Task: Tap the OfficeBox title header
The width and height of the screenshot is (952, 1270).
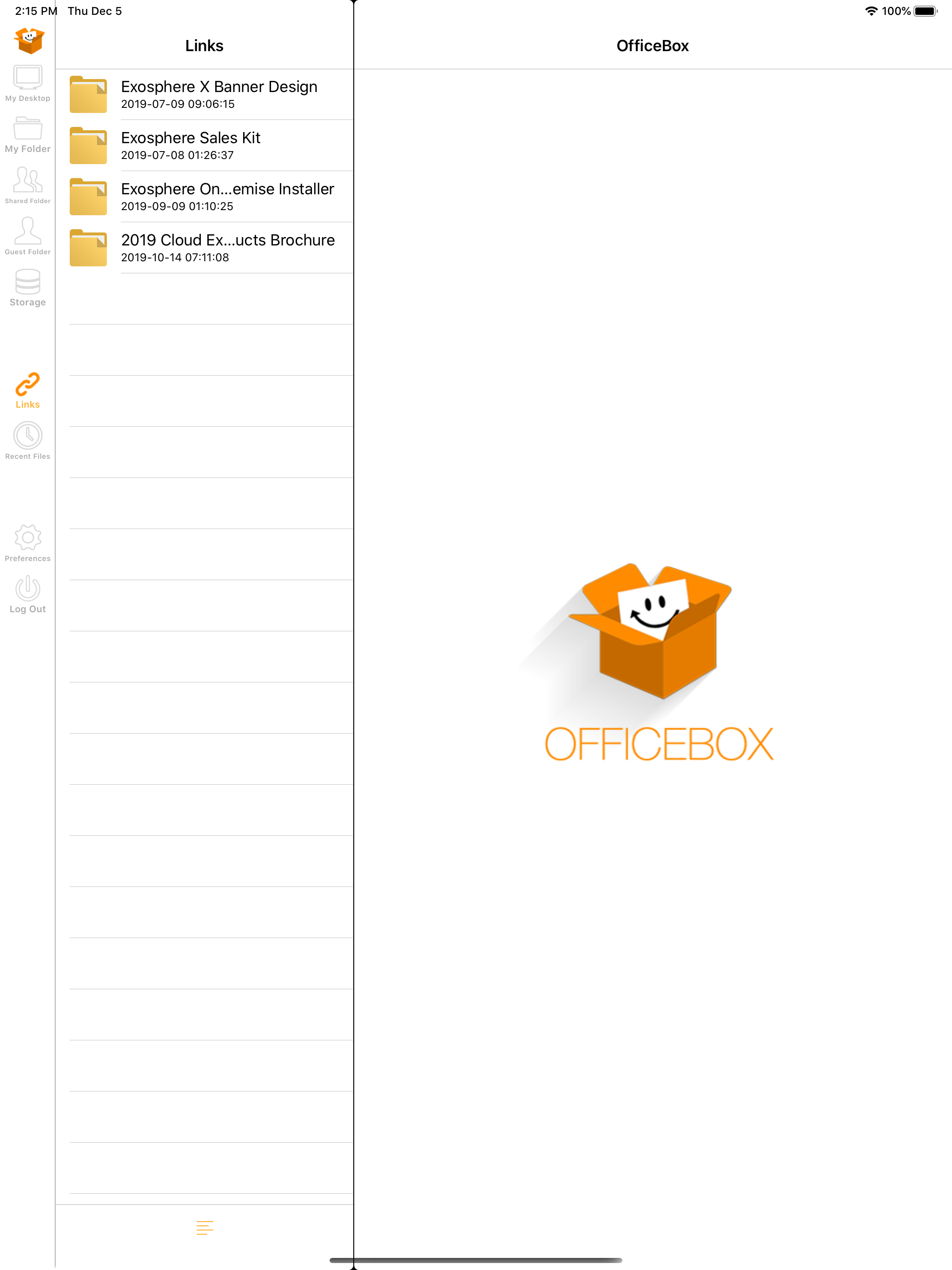Action: 652,46
